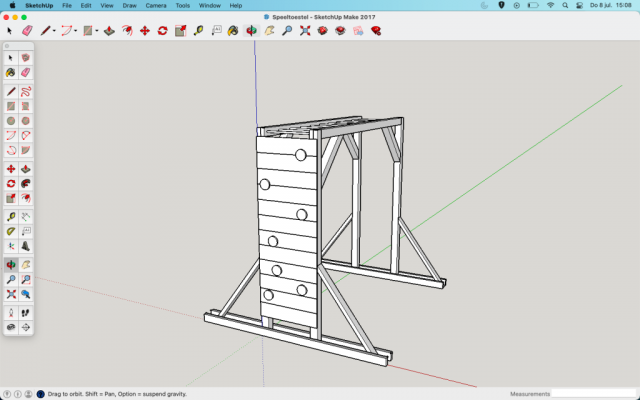The width and height of the screenshot is (640, 400).
Task: Expand the Rectangle shape tool dropdown arrow
Action: coord(97,31)
